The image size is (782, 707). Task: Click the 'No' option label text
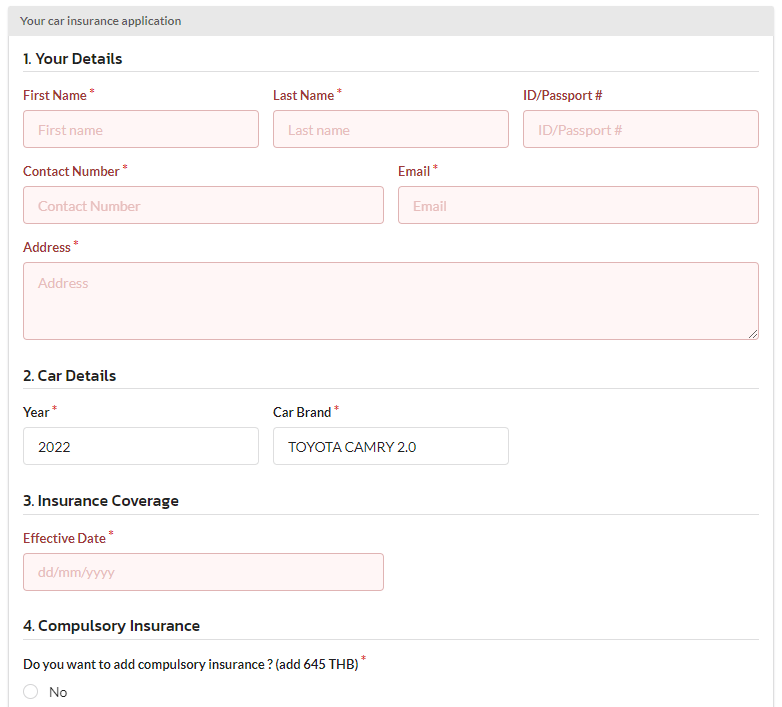tap(58, 692)
